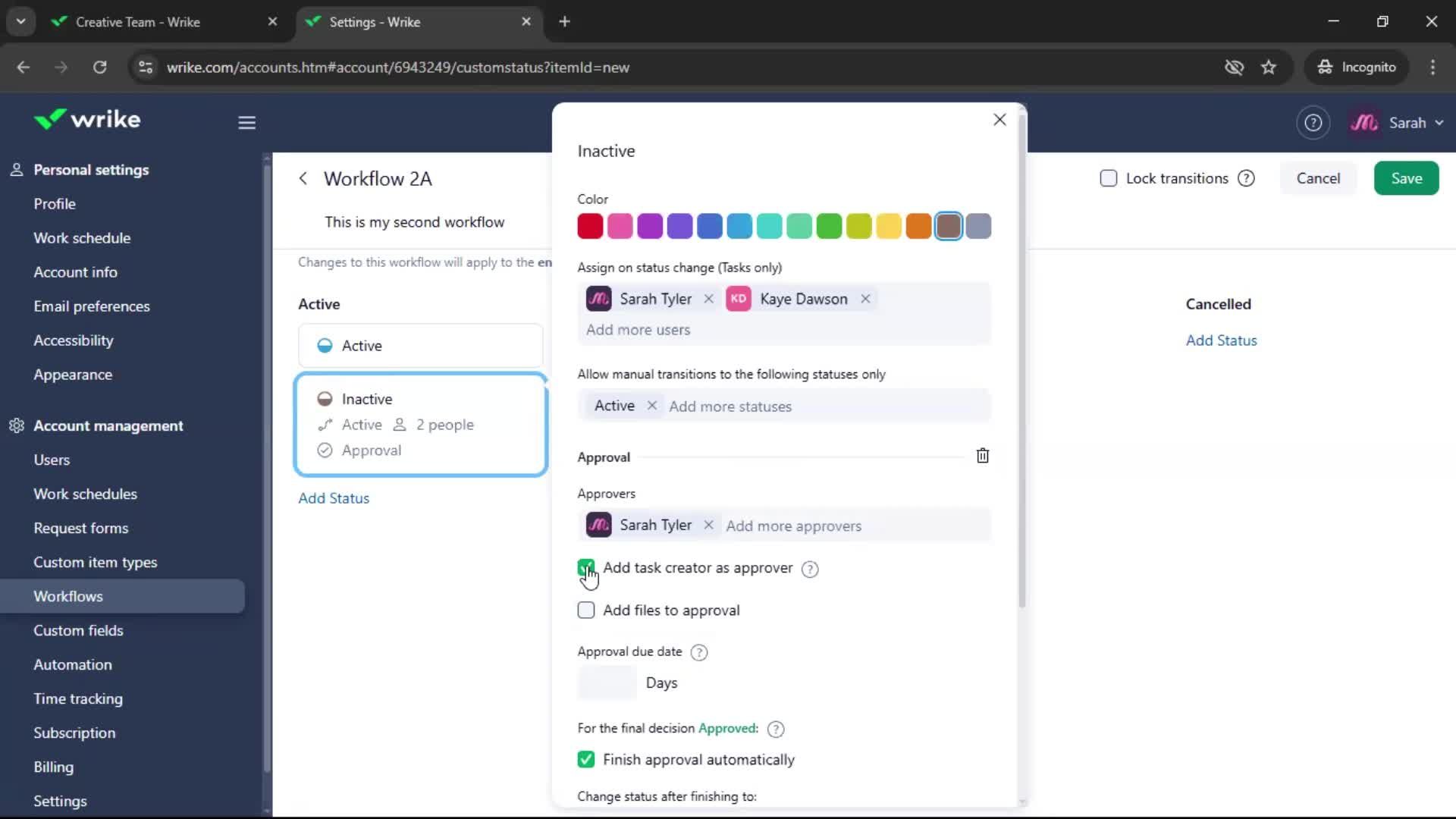
Task: Open the Sarah user account dropdown
Action: (1396, 123)
